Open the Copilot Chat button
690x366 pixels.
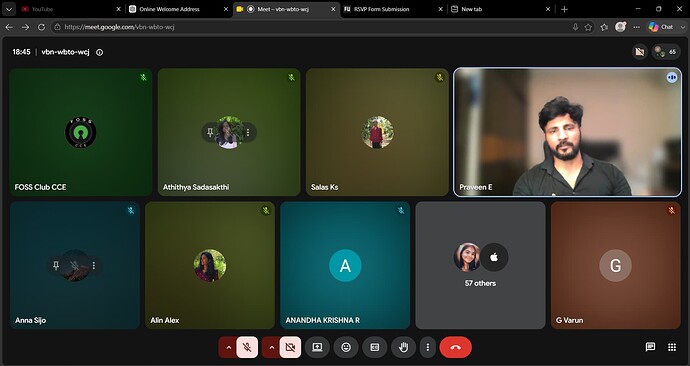tap(661, 27)
